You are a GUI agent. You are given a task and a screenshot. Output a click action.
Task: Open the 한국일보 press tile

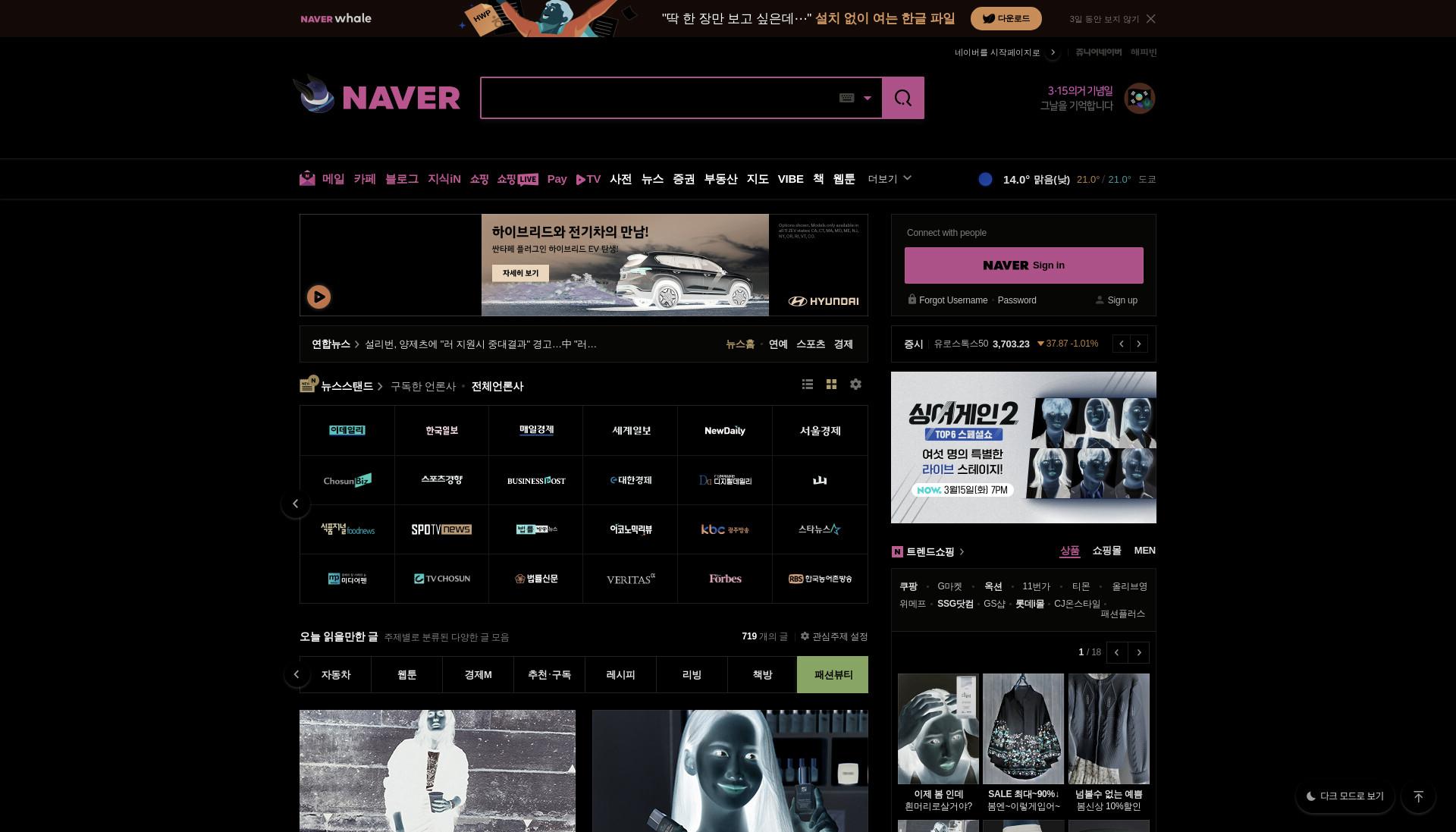[441, 430]
